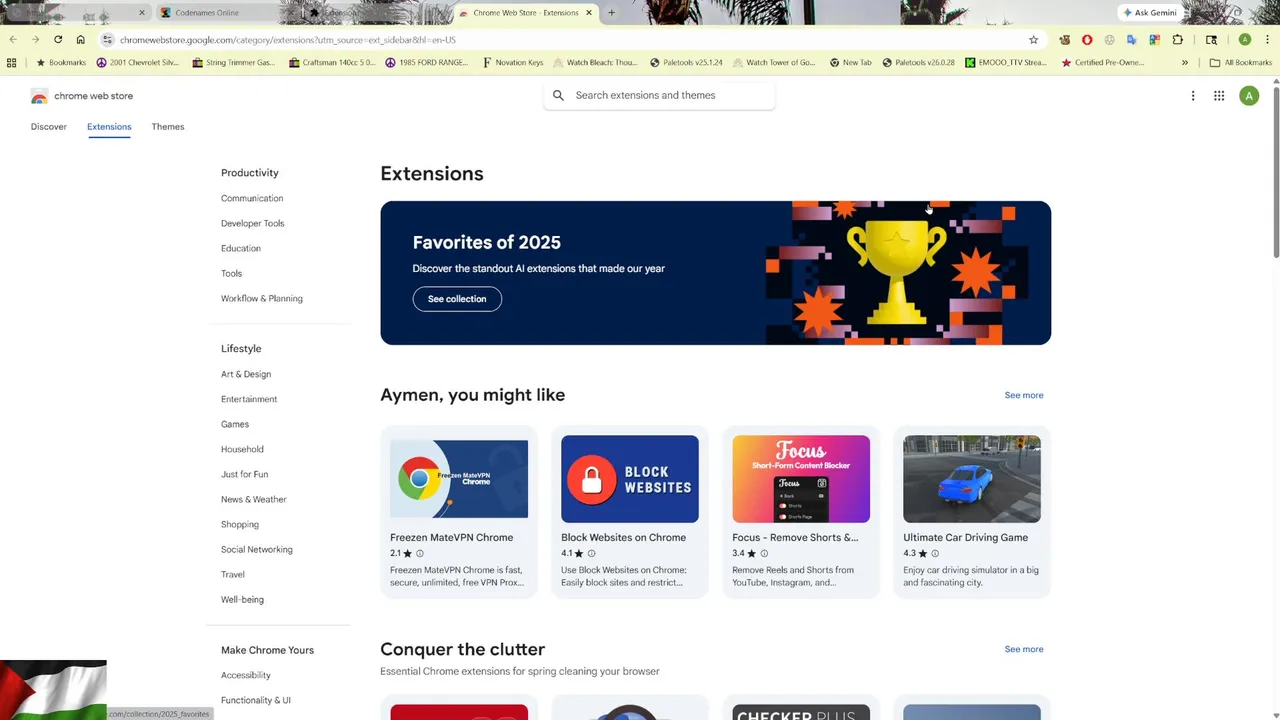Close the Chrome Web Store tab
Viewport: 1280px width, 720px height.
coord(589,13)
